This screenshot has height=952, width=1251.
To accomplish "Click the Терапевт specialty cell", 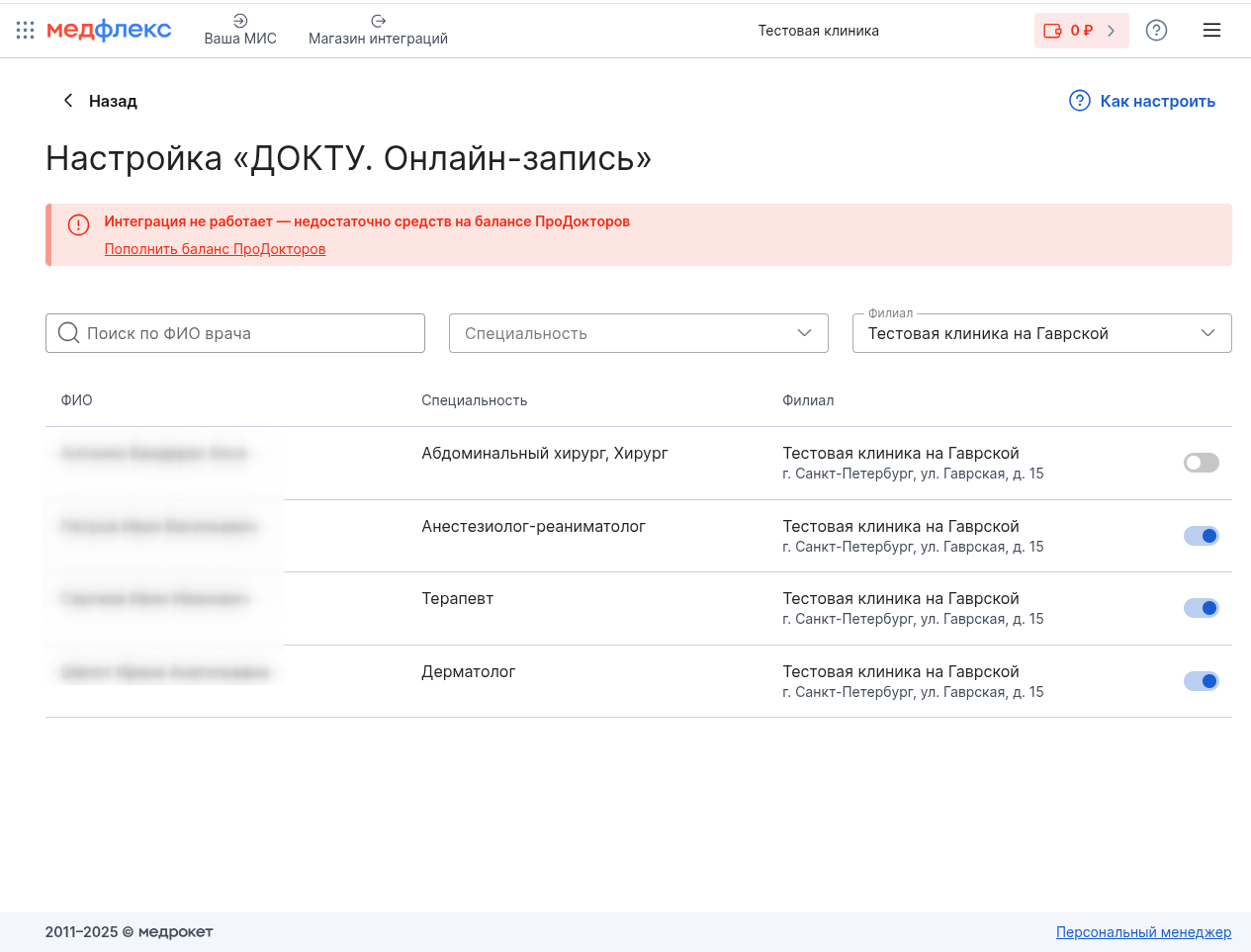I will 458,598.
